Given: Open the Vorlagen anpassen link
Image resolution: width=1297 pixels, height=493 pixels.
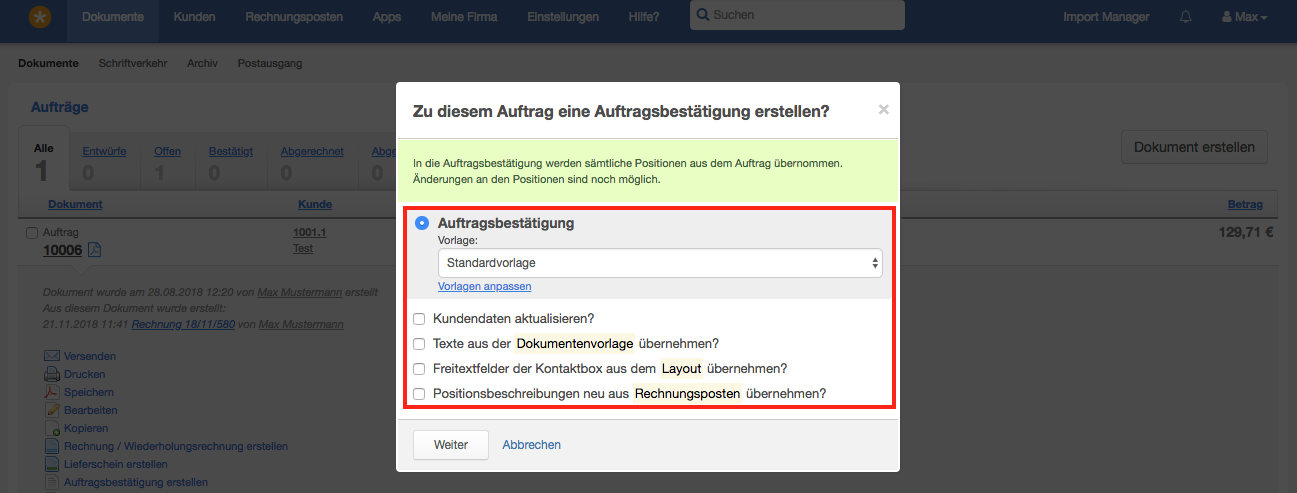Looking at the screenshot, I should tap(484, 286).
